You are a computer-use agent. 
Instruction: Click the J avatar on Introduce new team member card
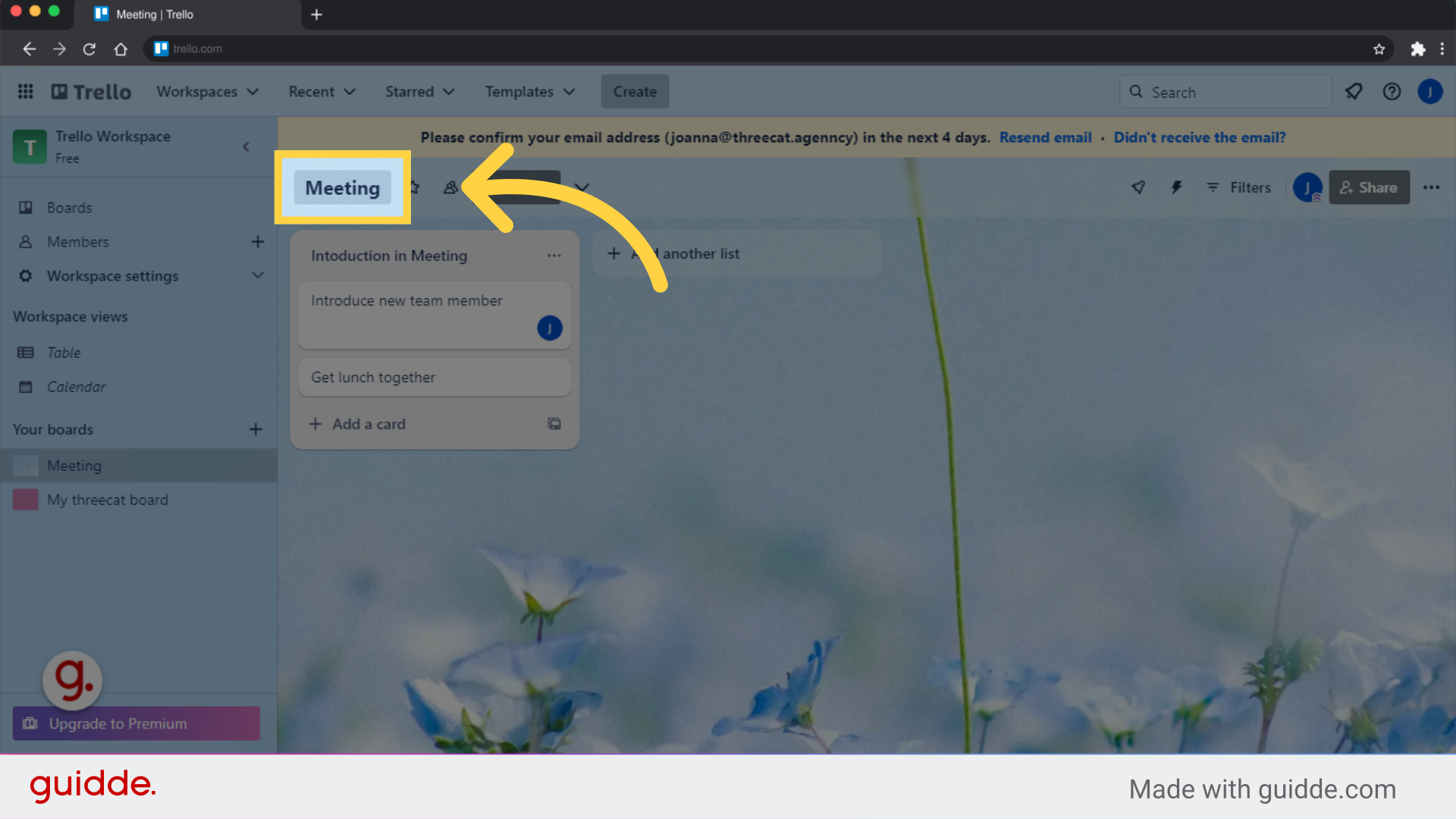click(550, 328)
